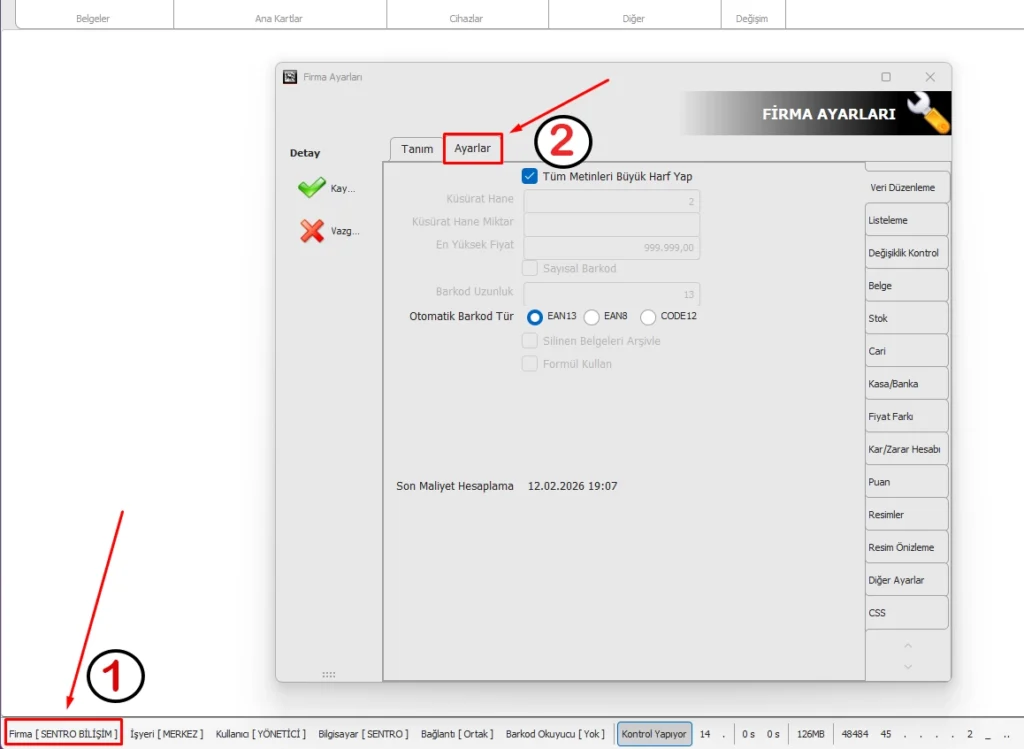The image size is (1024, 749).
Task: Open the Ana Kartlar ribbon group
Action: coord(279,19)
